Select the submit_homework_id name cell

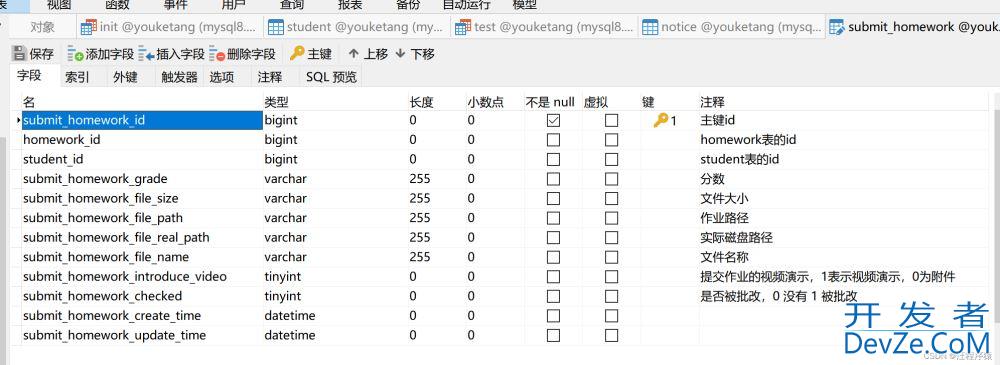(x=142, y=120)
